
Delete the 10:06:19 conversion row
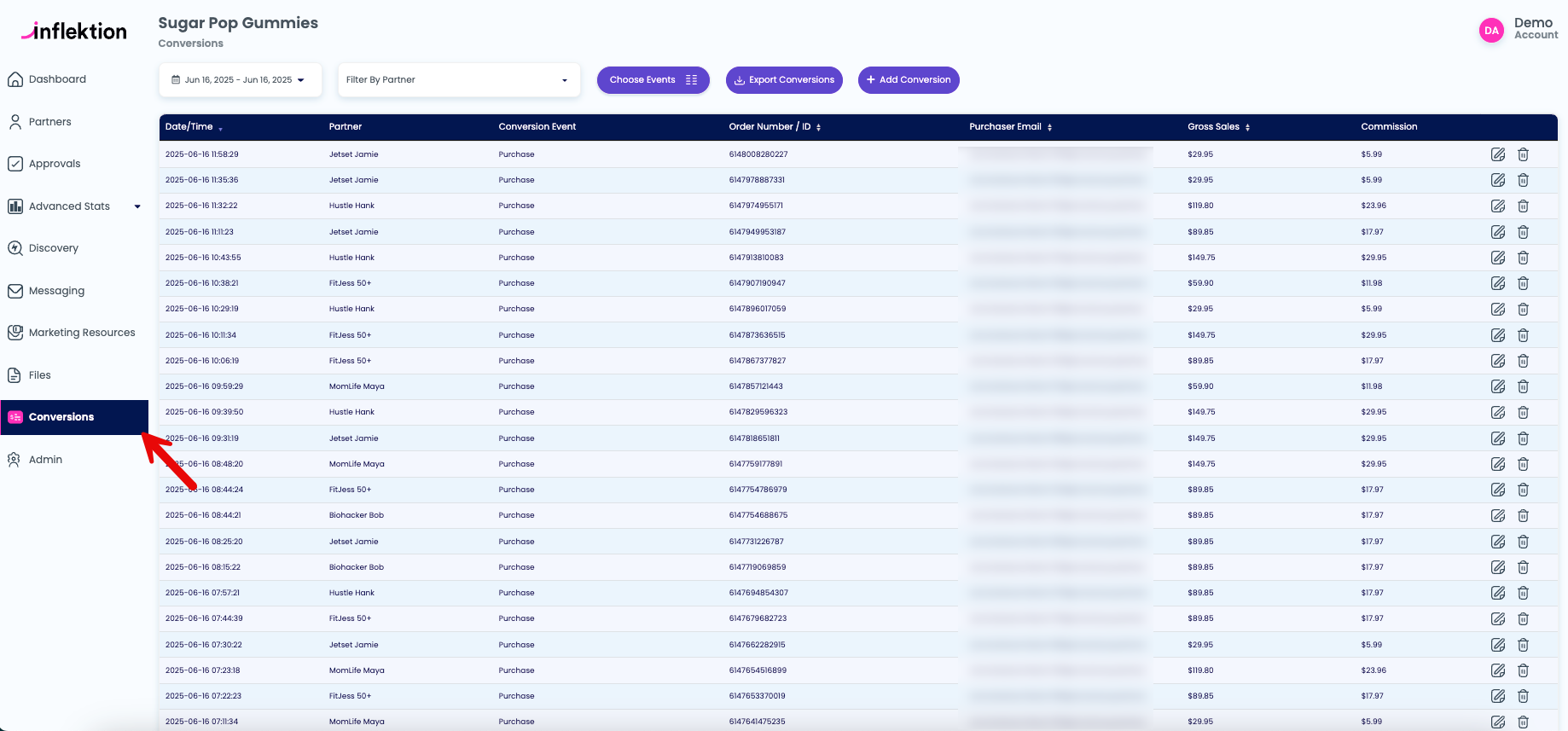1523,361
